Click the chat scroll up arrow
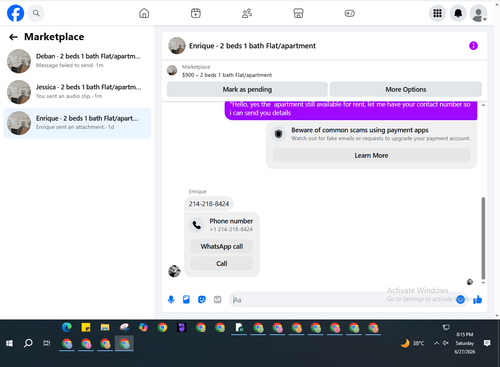Viewport: 500px width, 367px height. pos(483,105)
